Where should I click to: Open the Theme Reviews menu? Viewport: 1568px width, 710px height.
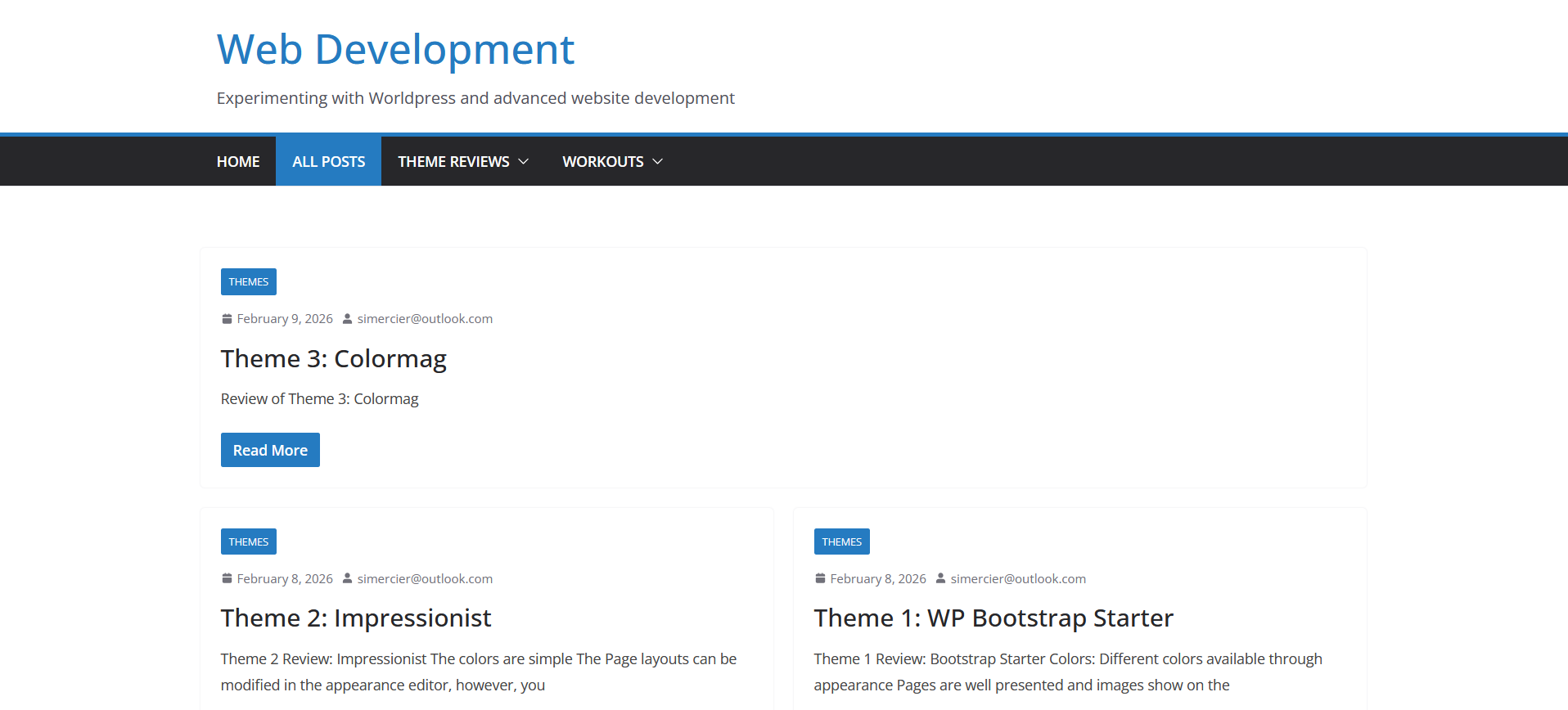coord(453,162)
